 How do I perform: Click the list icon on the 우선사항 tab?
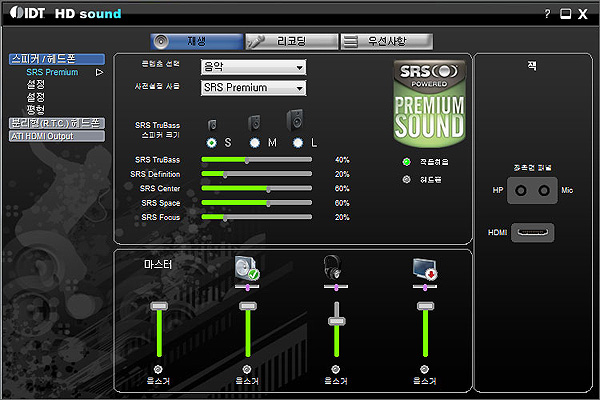(x=350, y=41)
